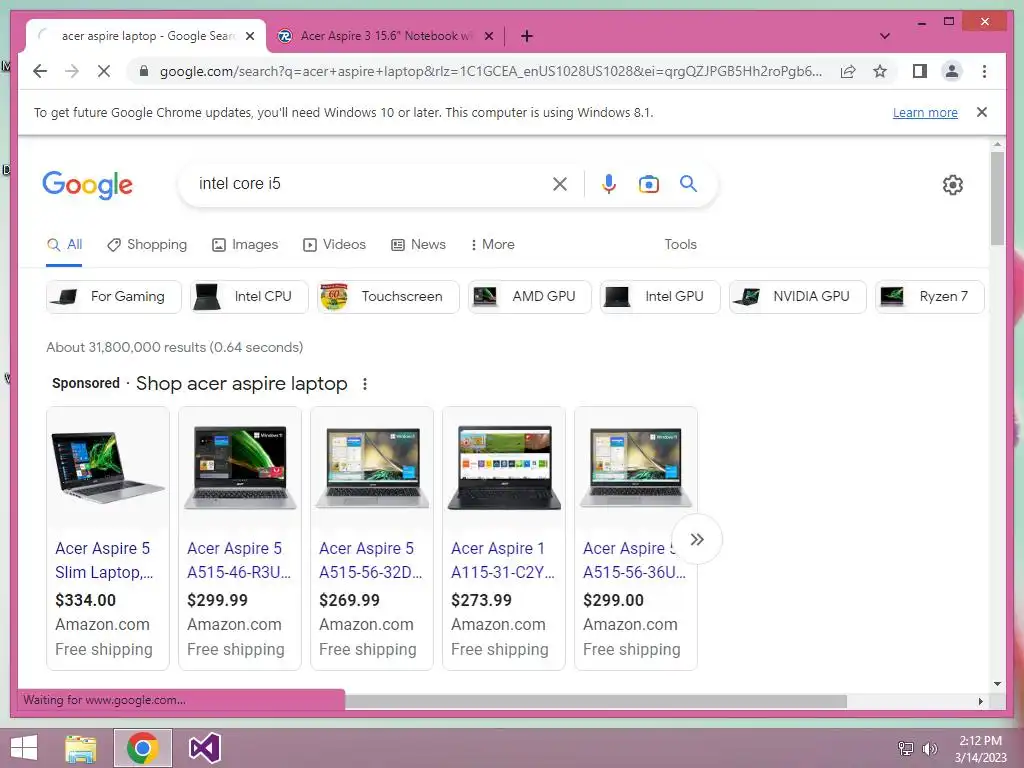1024x768 pixels.
Task: Click the $299.00 laptop product image
Action: coord(636,467)
